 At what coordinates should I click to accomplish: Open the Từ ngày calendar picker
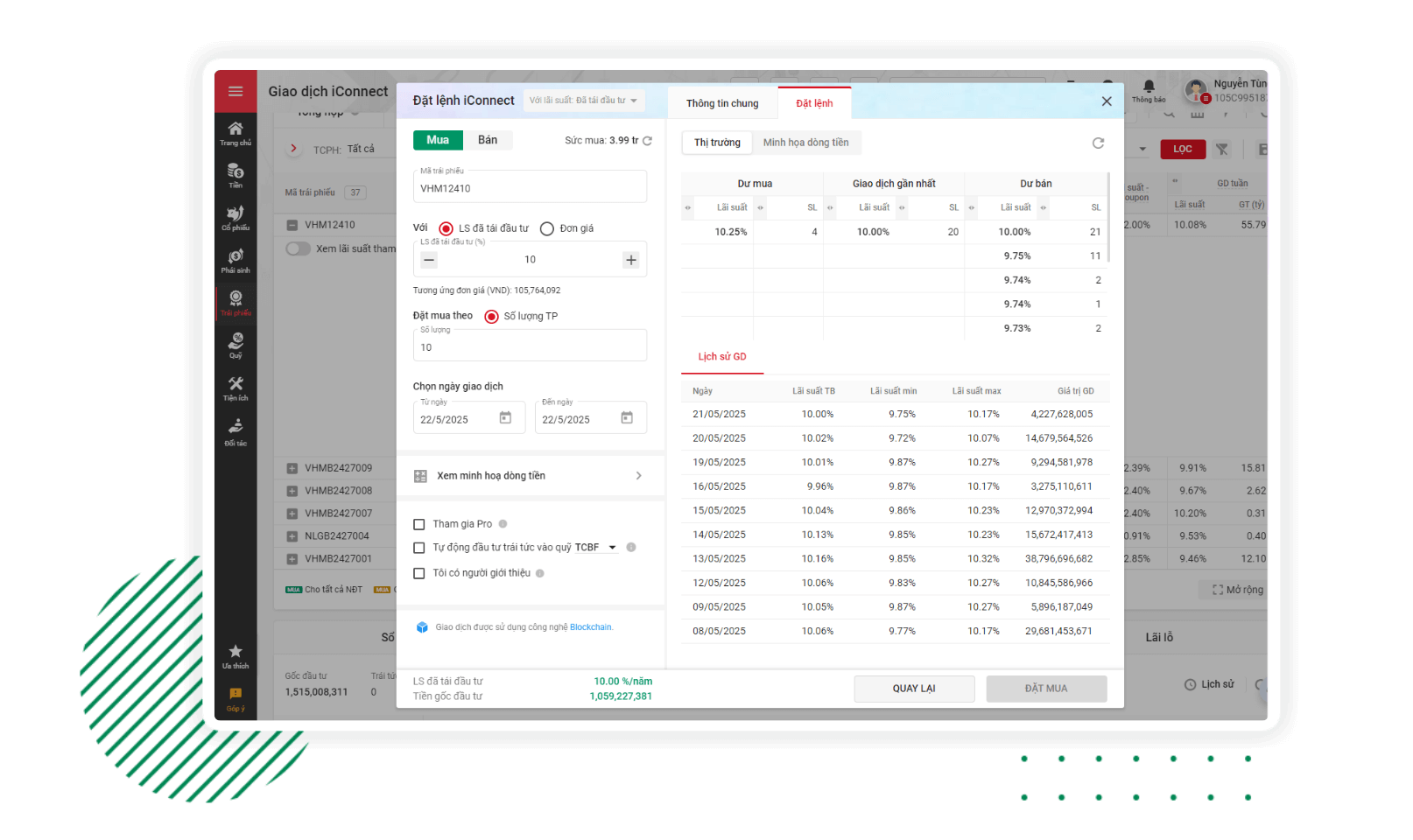pyautogui.click(x=505, y=418)
